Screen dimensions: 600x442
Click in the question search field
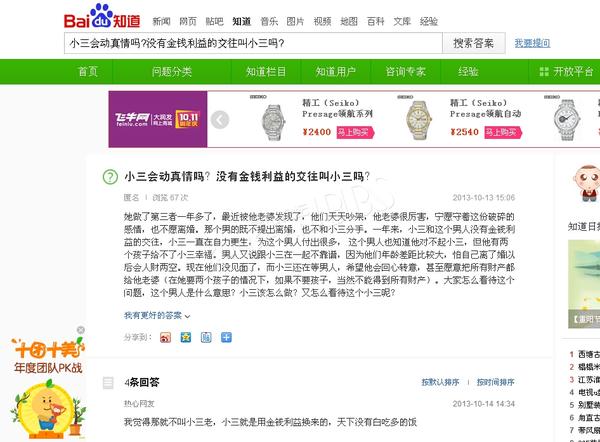253,43
